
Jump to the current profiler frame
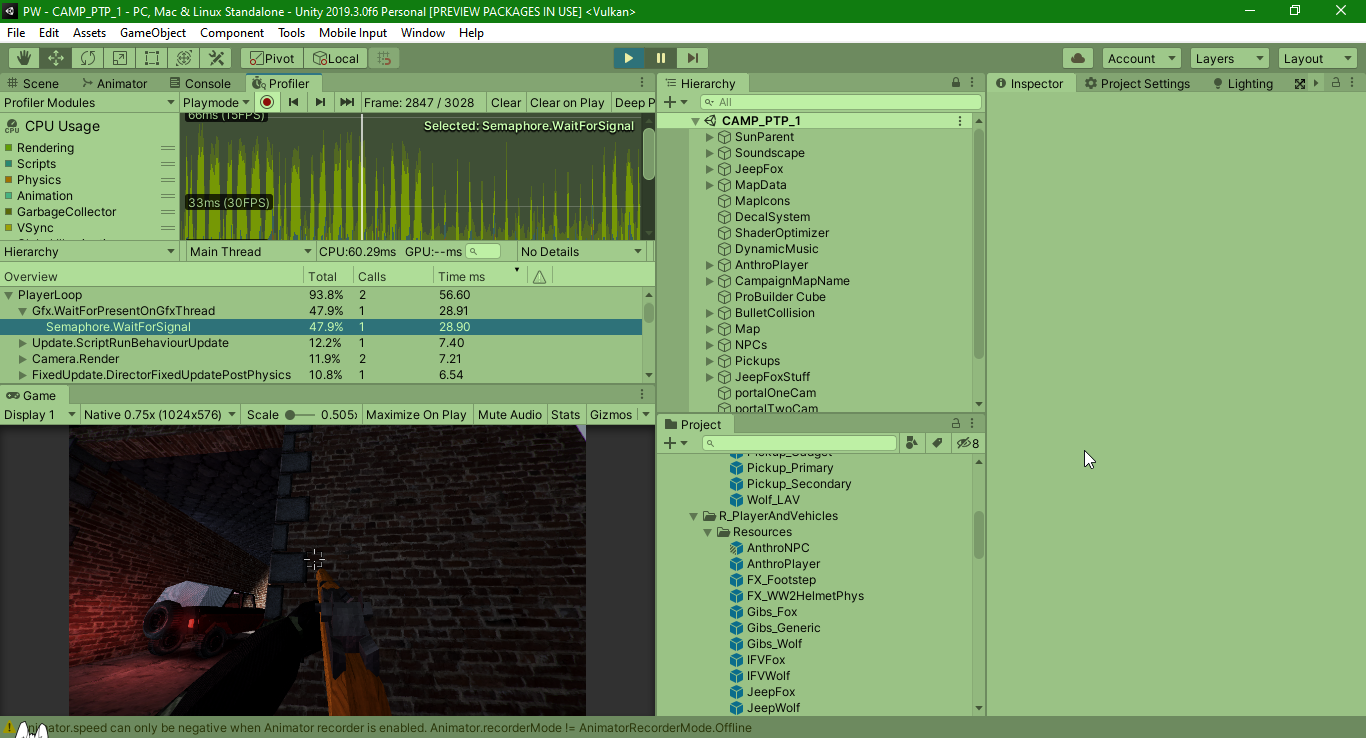[x=347, y=102]
